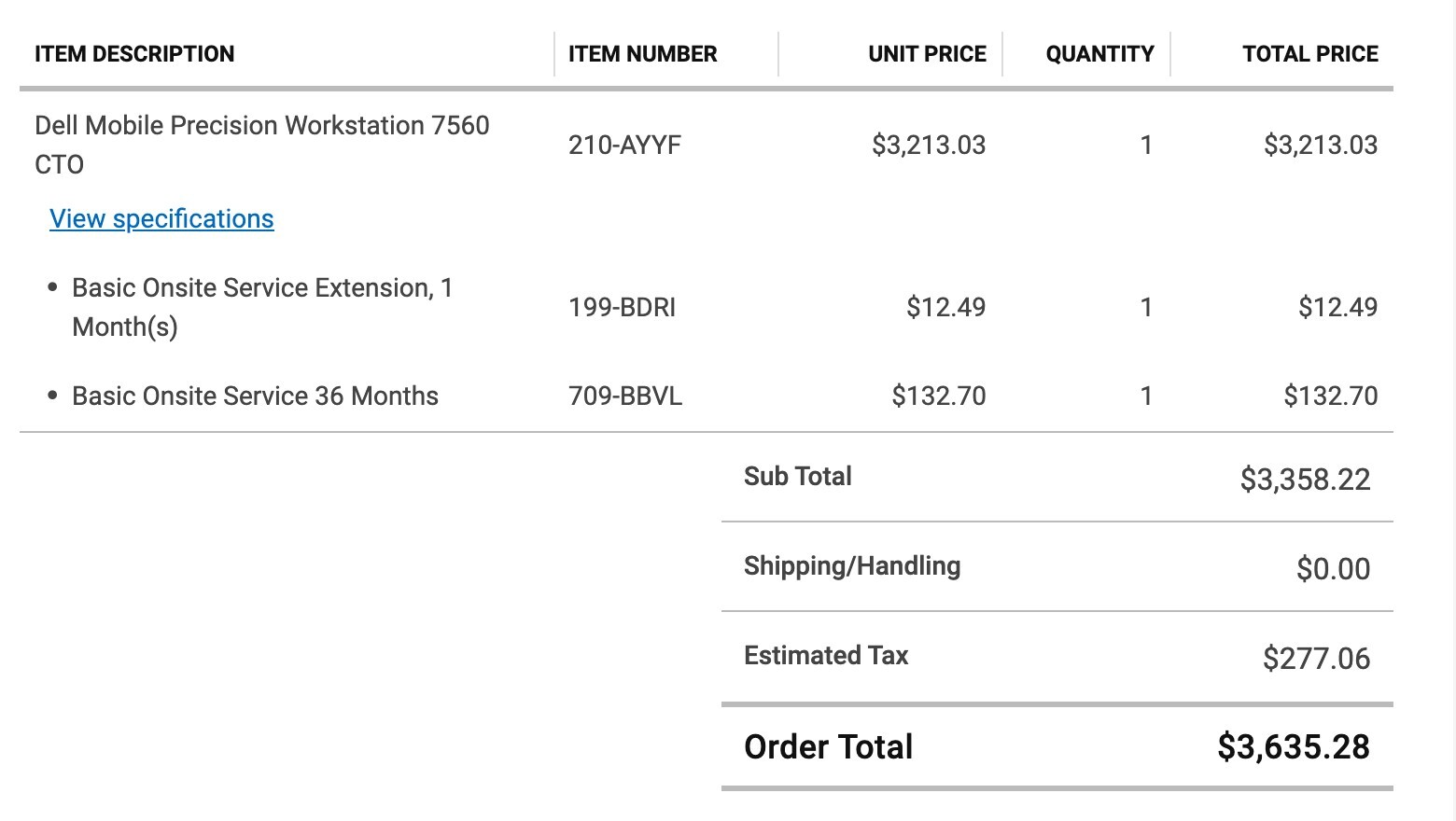Click the $3,213.03 unit price
Screen dimensions: 1456x821
coord(929,145)
